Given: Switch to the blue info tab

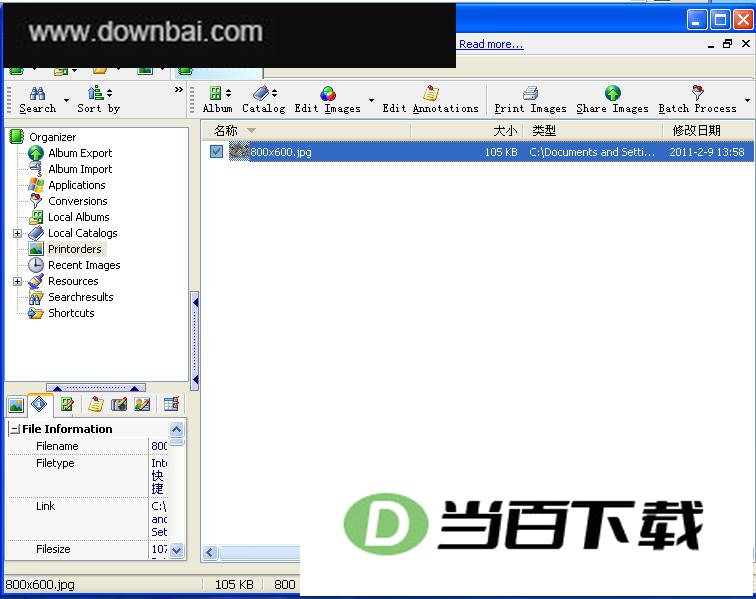Looking at the screenshot, I should (x=39, y=404).
